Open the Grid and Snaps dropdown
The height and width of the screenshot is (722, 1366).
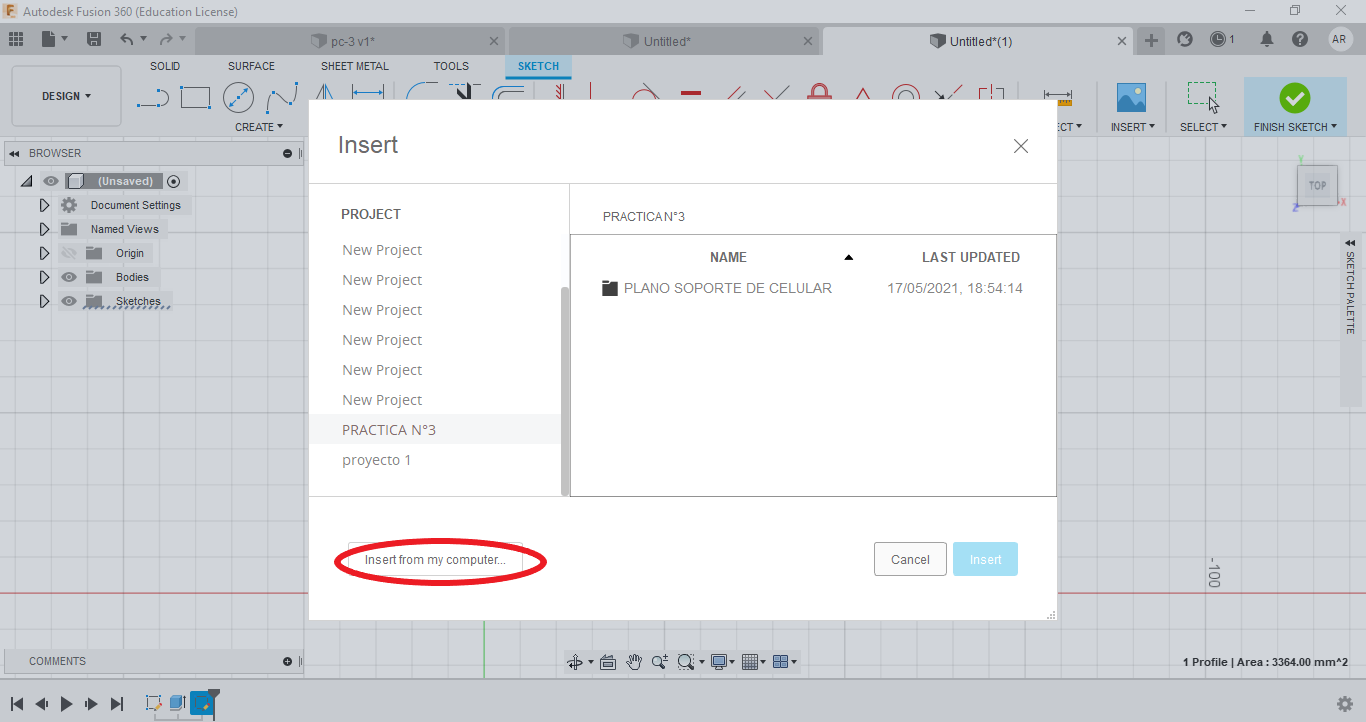tap(753, 661)
